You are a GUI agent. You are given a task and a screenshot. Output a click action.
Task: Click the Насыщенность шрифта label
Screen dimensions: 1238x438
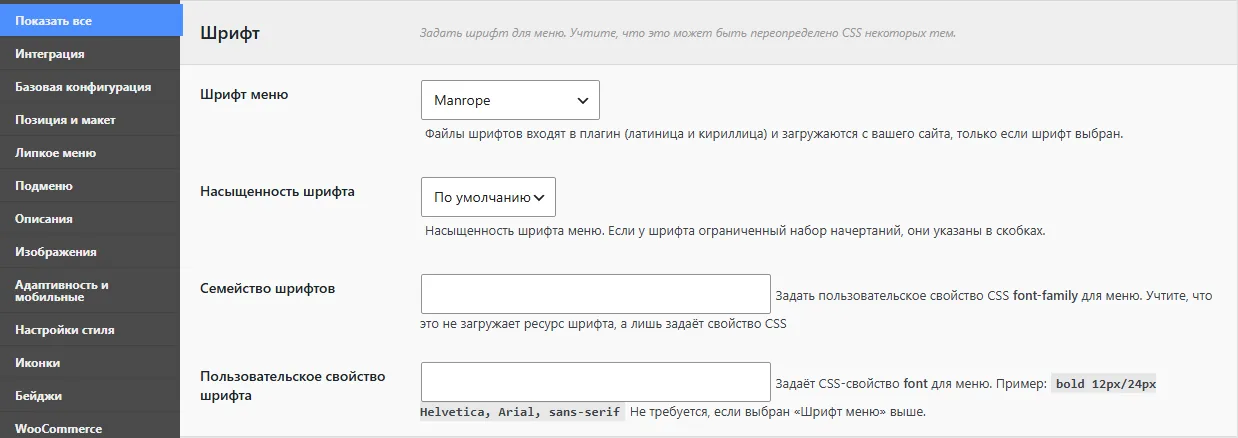[x=277, y=190]
